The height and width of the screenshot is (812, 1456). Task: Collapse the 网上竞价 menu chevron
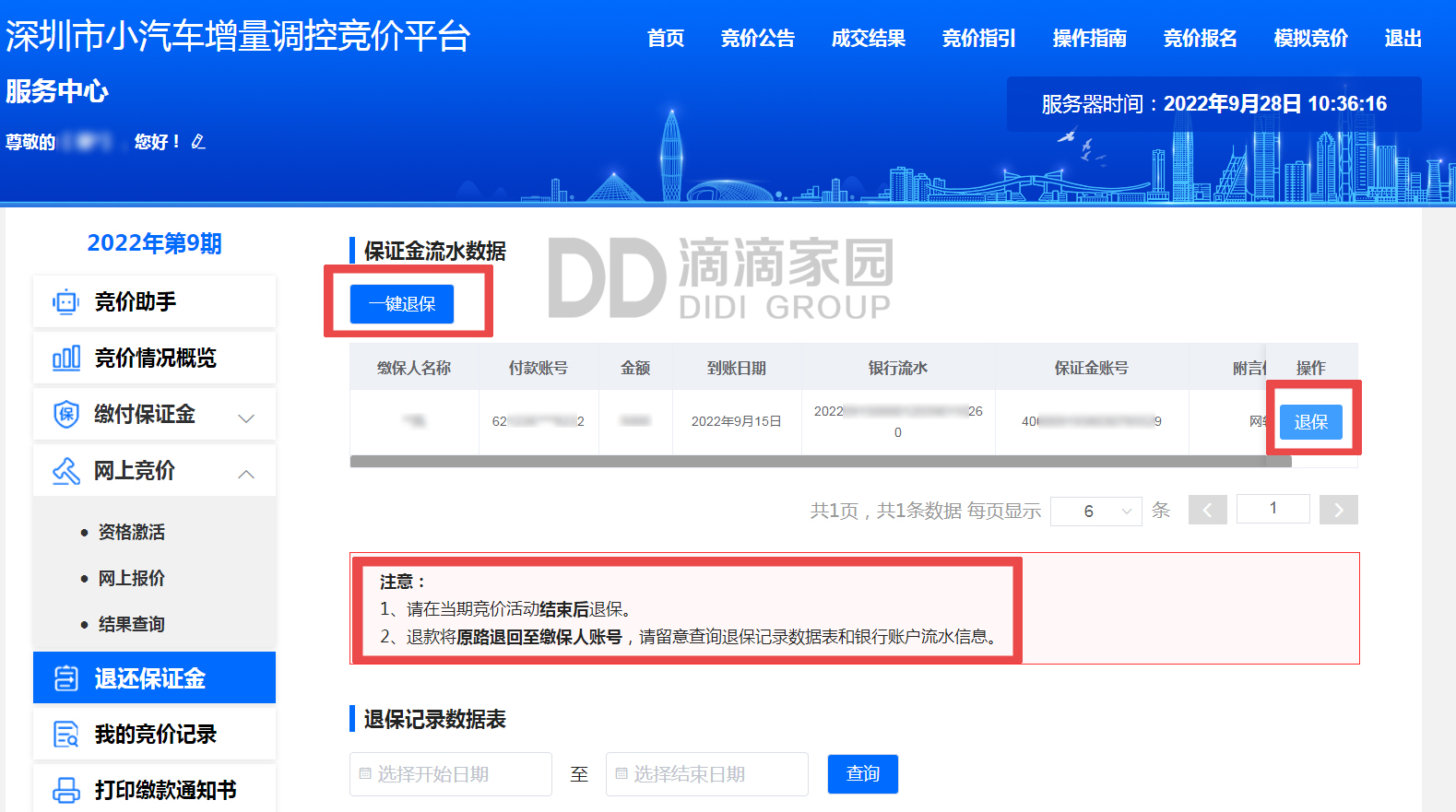pos(246,474)
